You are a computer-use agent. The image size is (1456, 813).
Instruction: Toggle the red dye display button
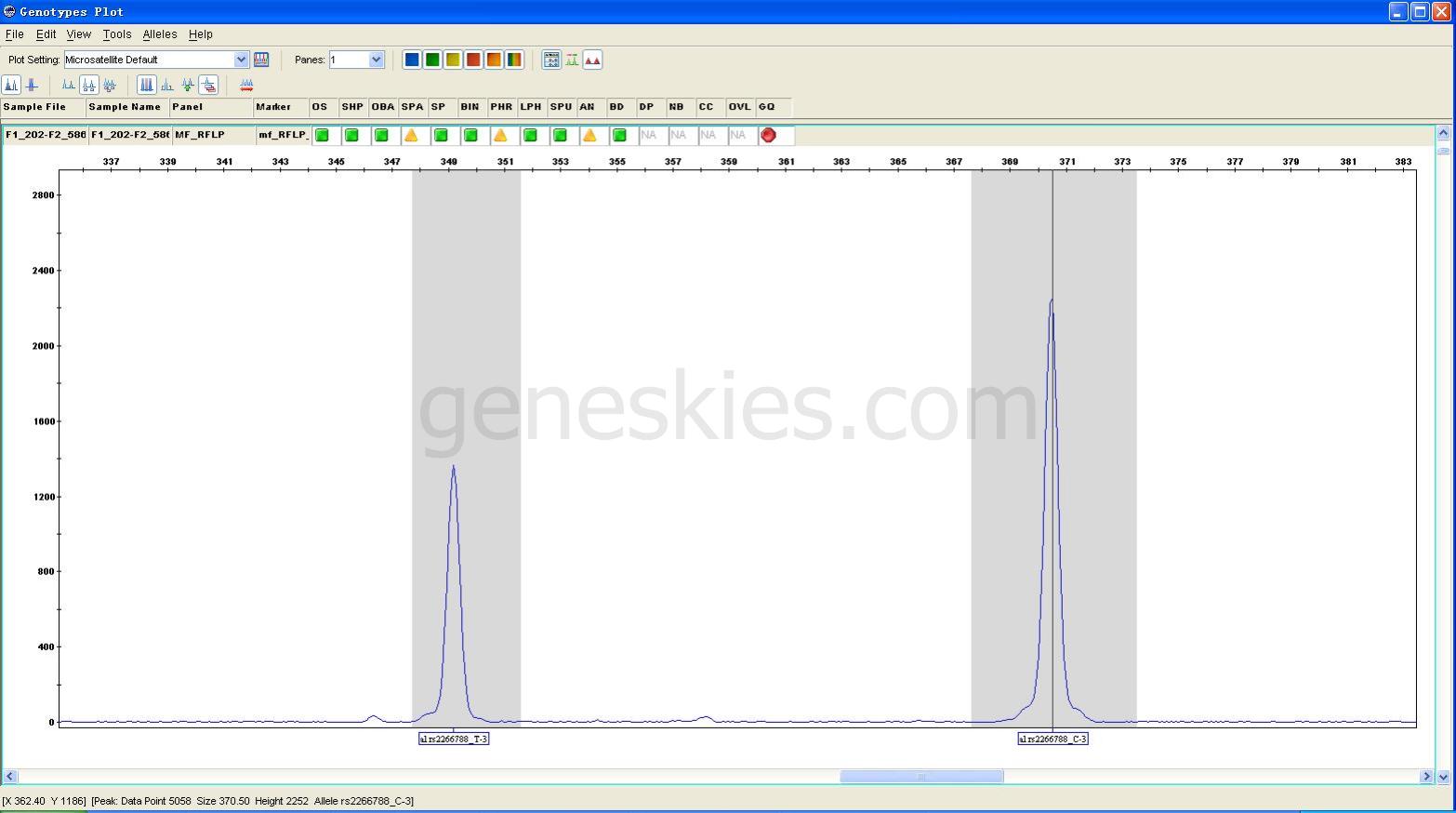(x=473, y=60)
